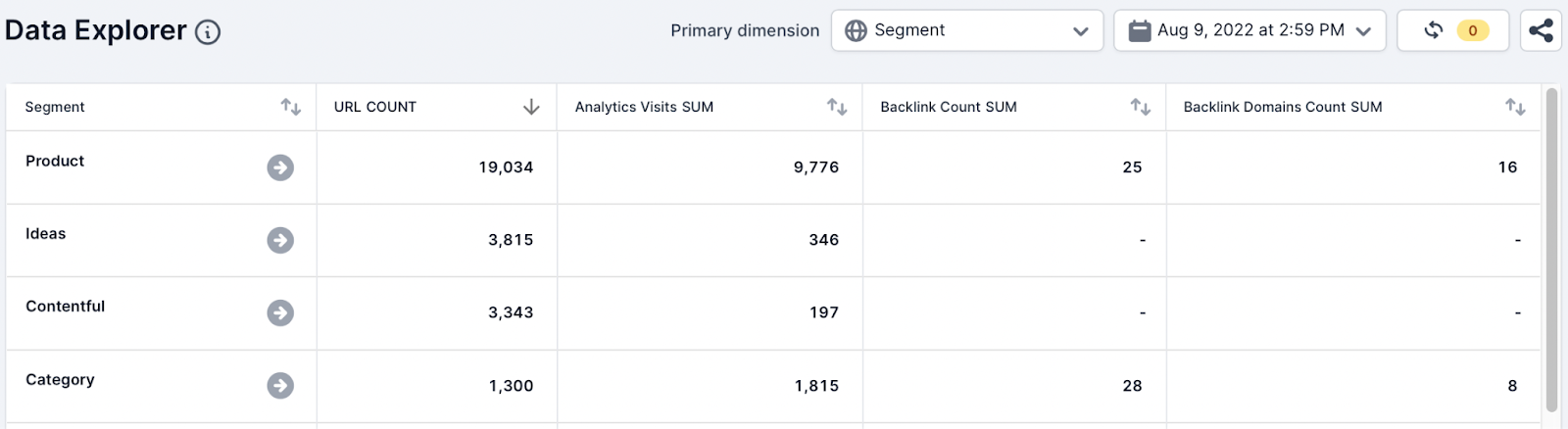Open the Segment primary dimension dropdown

pos(966,30)
